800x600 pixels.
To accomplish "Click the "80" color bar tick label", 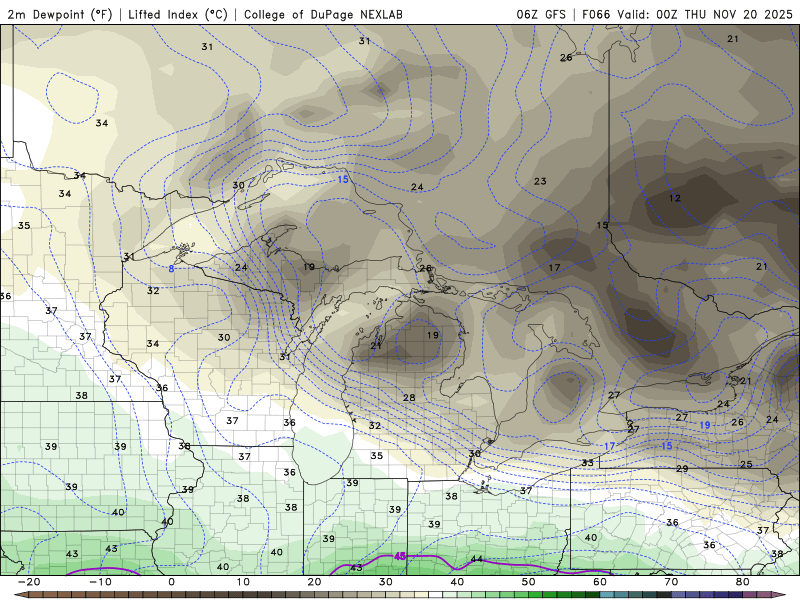I will point(743,582).
